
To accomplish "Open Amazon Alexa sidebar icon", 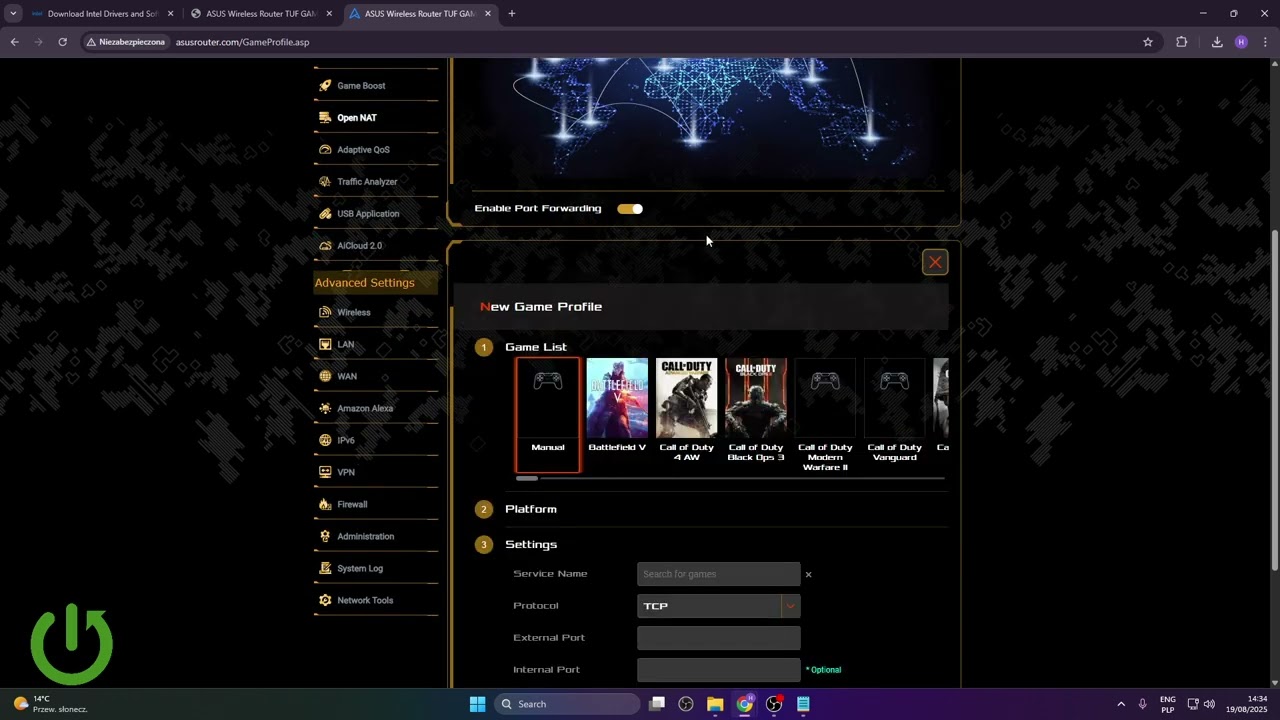I will pos(325,408).
